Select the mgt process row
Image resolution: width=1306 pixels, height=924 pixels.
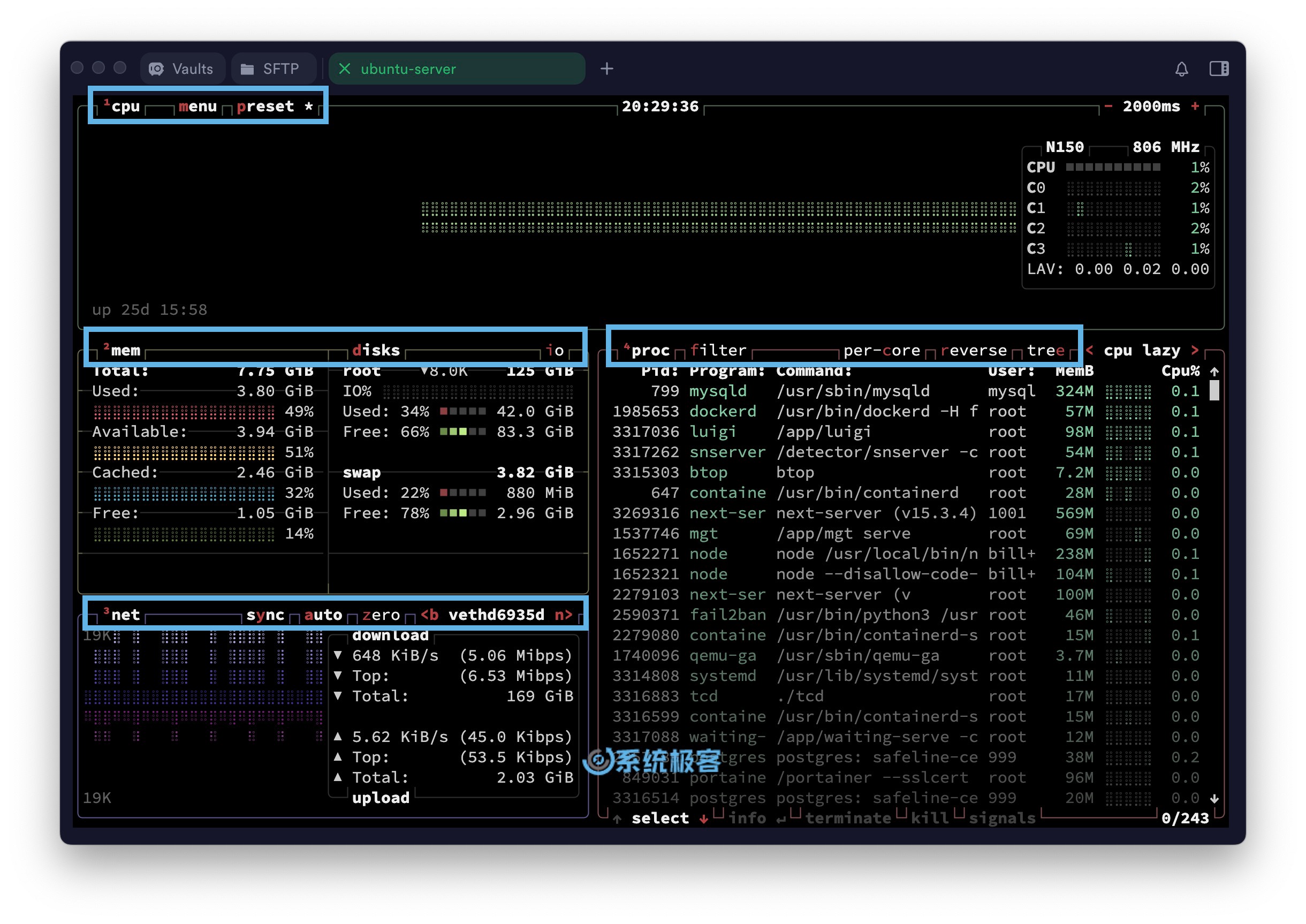(x=906, y=533)
